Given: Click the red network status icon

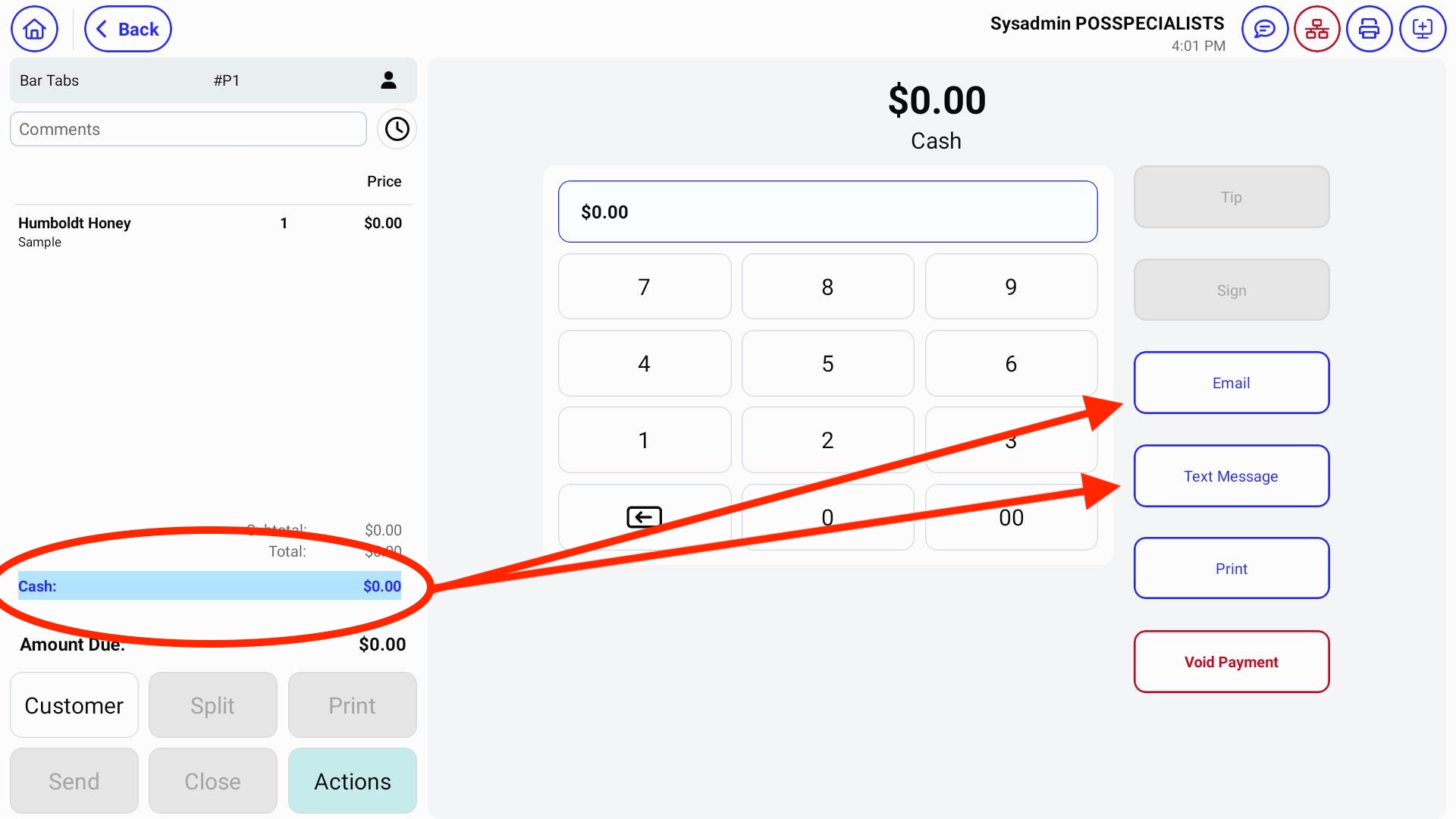Looking at the screenshot, I should click(1317, 30).
